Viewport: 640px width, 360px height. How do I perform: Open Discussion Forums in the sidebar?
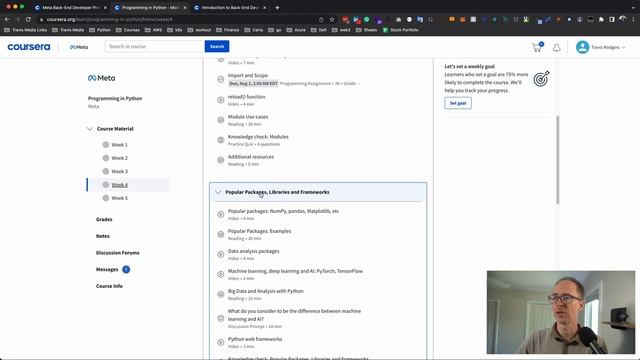click(118, 253)
